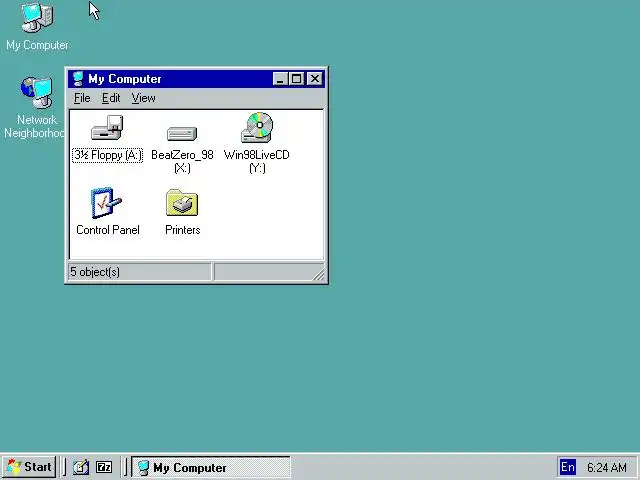Click the 3½ Floppy (A:) label text
640x480 pixels.
tap(107, 155)
